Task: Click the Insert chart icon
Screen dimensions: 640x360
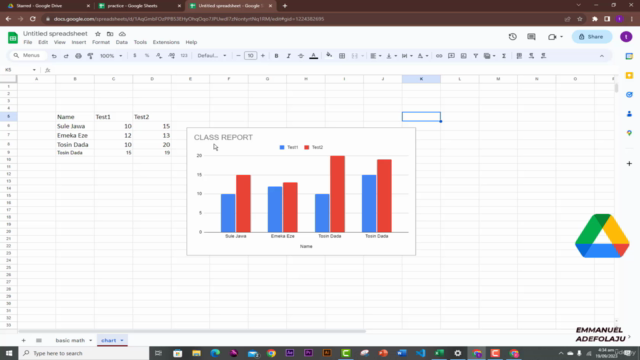Action: (x=463, y=56)
